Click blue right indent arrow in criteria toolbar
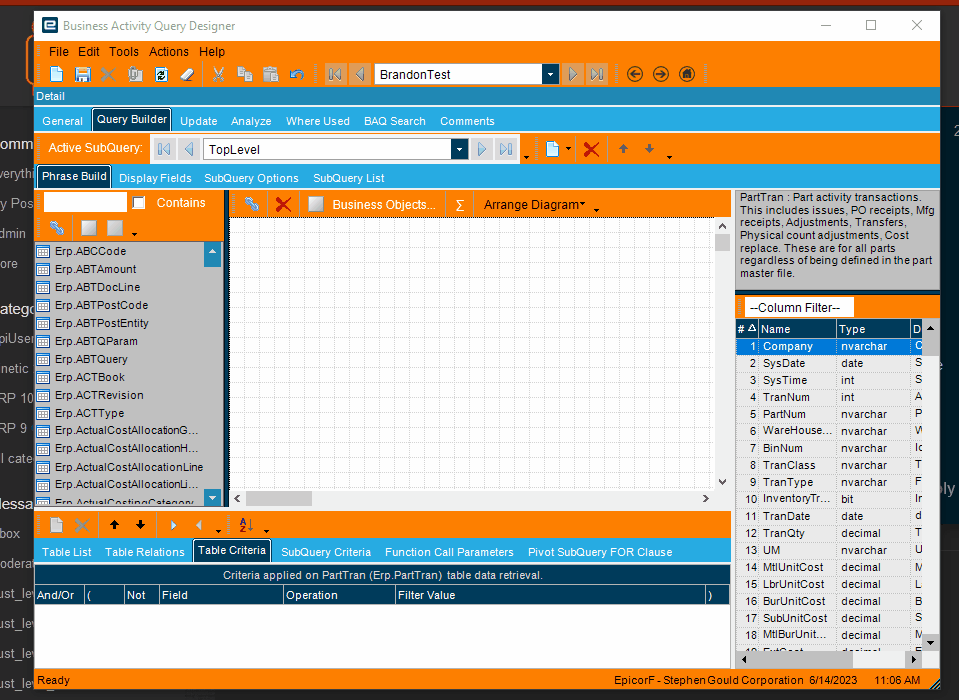The height and width of the screenshot is (700, 959). (x=173, y=525)
